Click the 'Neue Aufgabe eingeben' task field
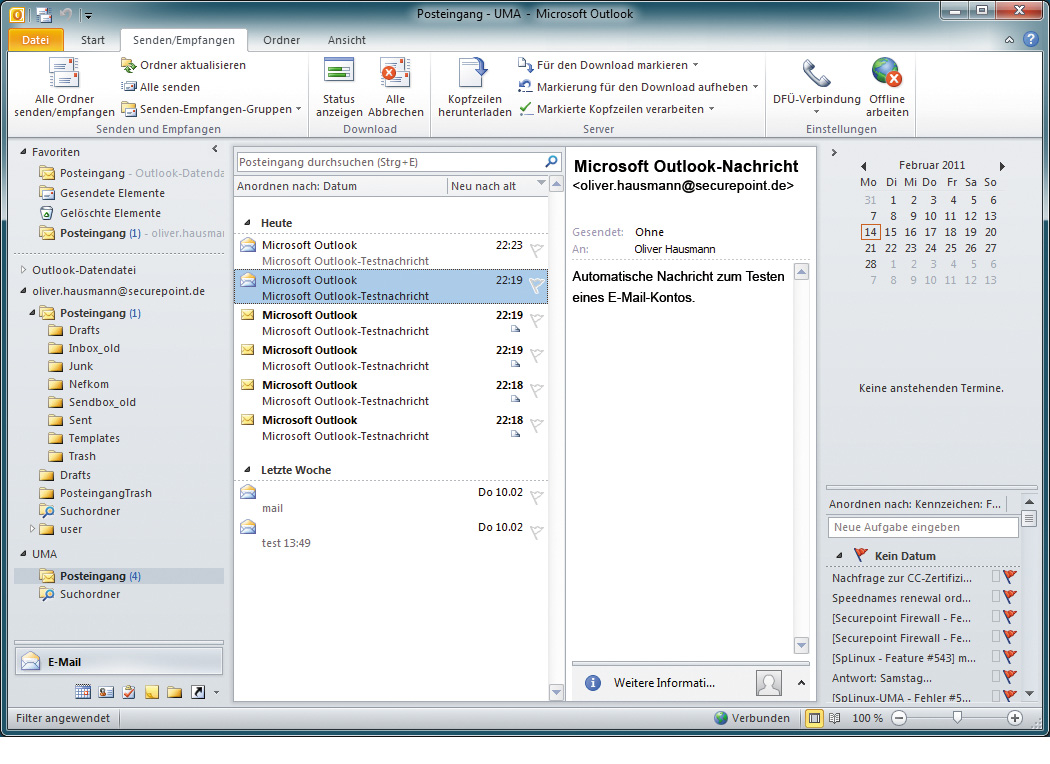The image size is (1050, 764). coord(923,527)
